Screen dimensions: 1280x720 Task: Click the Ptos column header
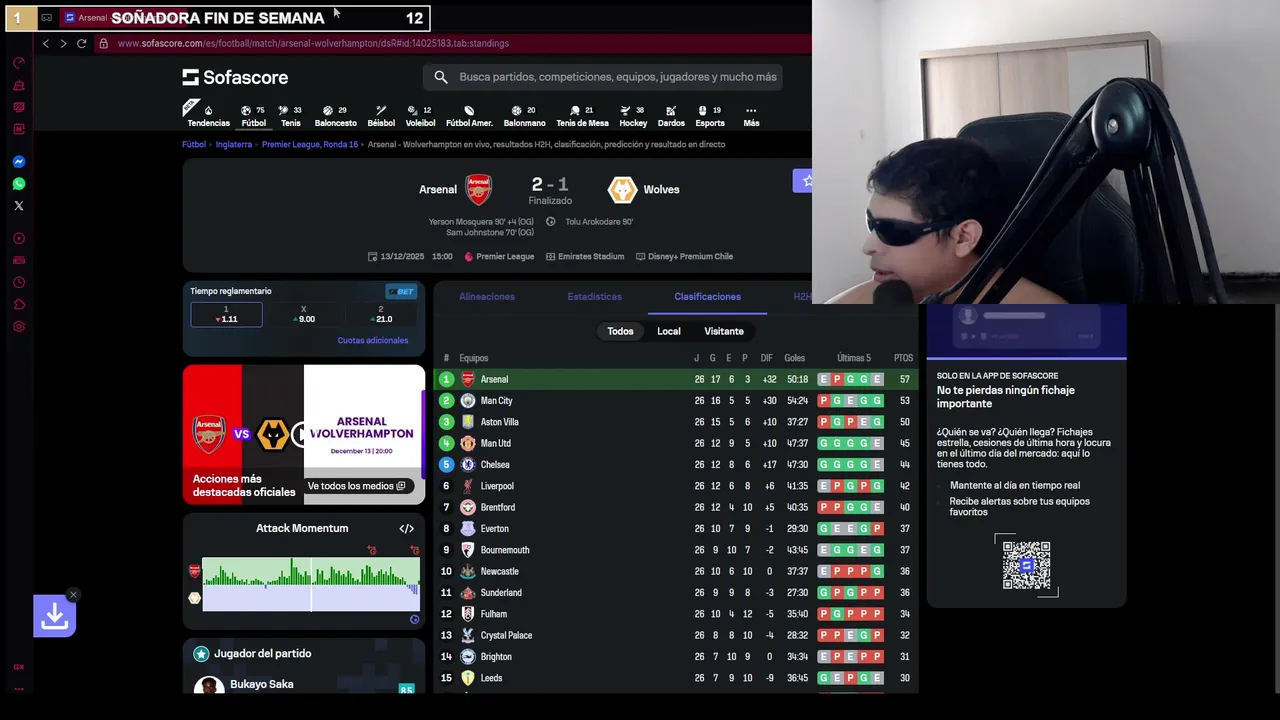coord(903,358)
